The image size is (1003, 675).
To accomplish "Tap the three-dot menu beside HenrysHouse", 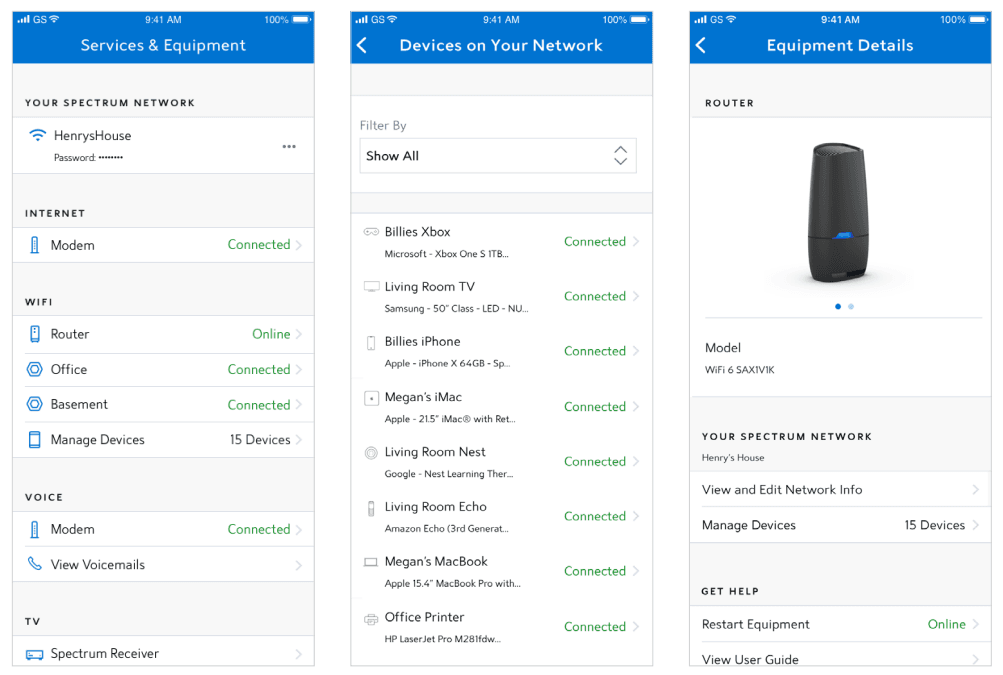I will tap(289, 147).
